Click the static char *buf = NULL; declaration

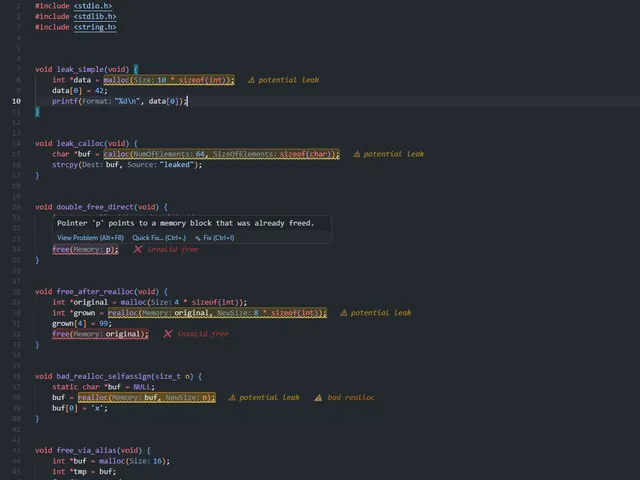pyautogui.click(x=103, y=387)
